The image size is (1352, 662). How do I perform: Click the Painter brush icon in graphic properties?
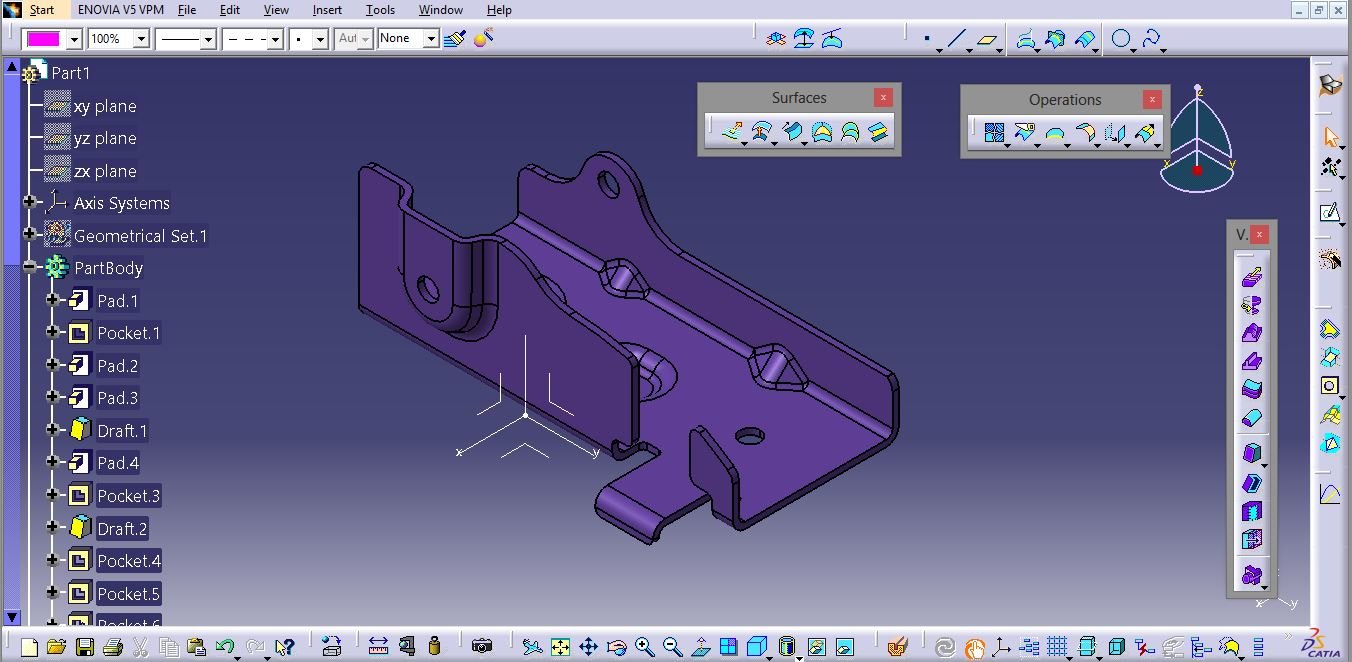454,39
